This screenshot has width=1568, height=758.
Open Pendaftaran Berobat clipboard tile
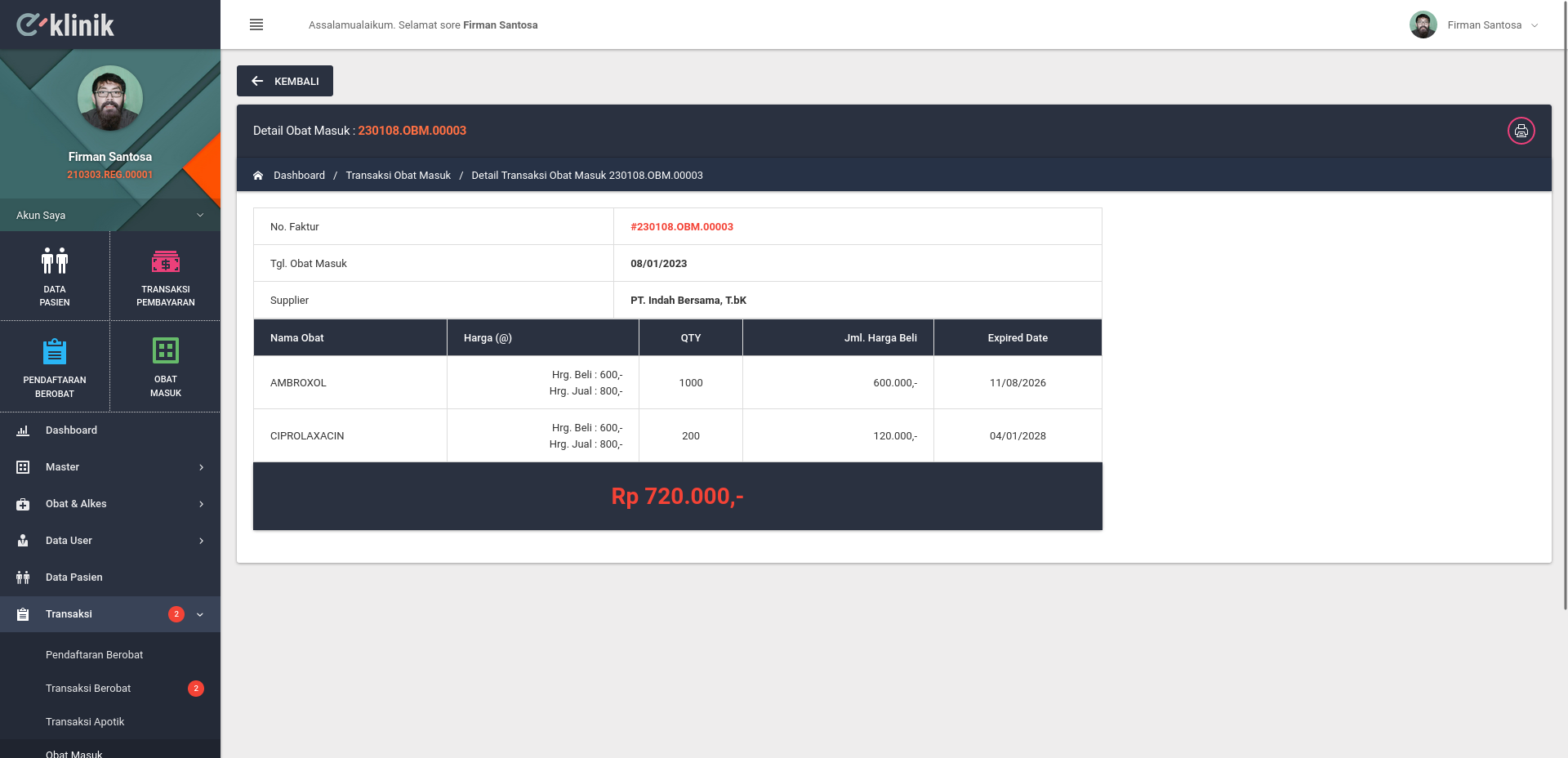[x=55, y=367]
